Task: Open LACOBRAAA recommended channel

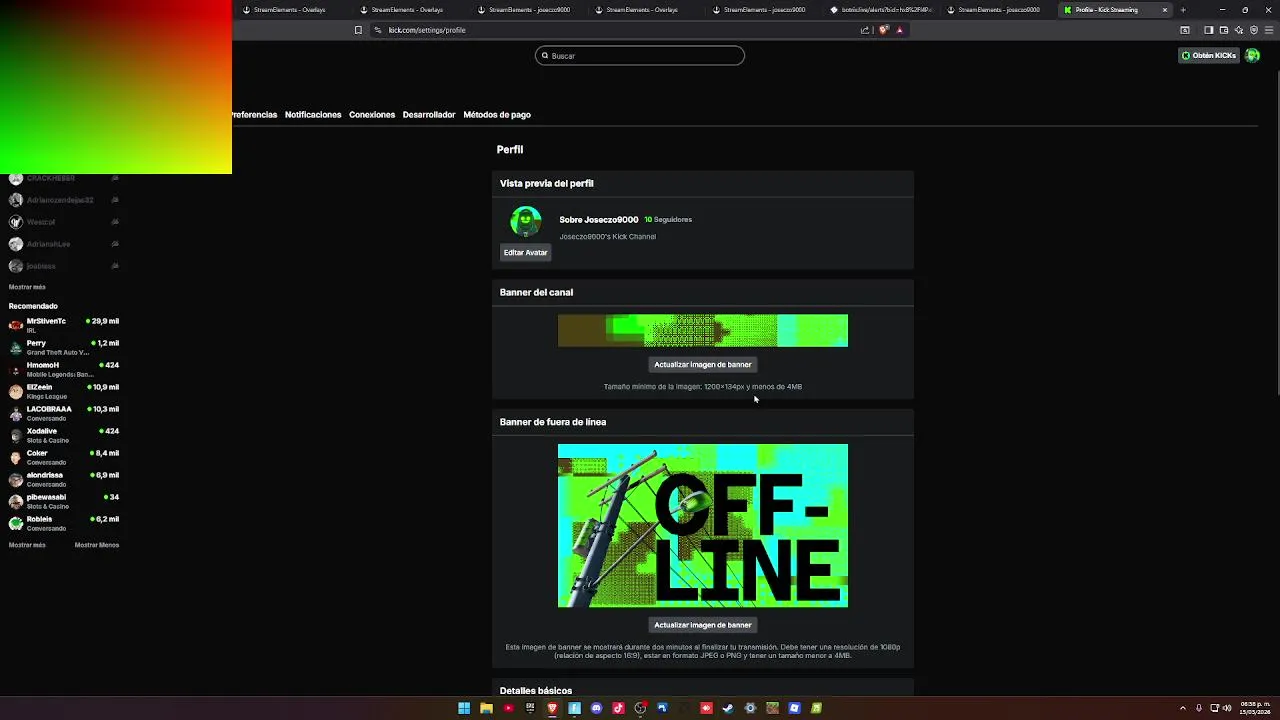Action: point(63,413)
